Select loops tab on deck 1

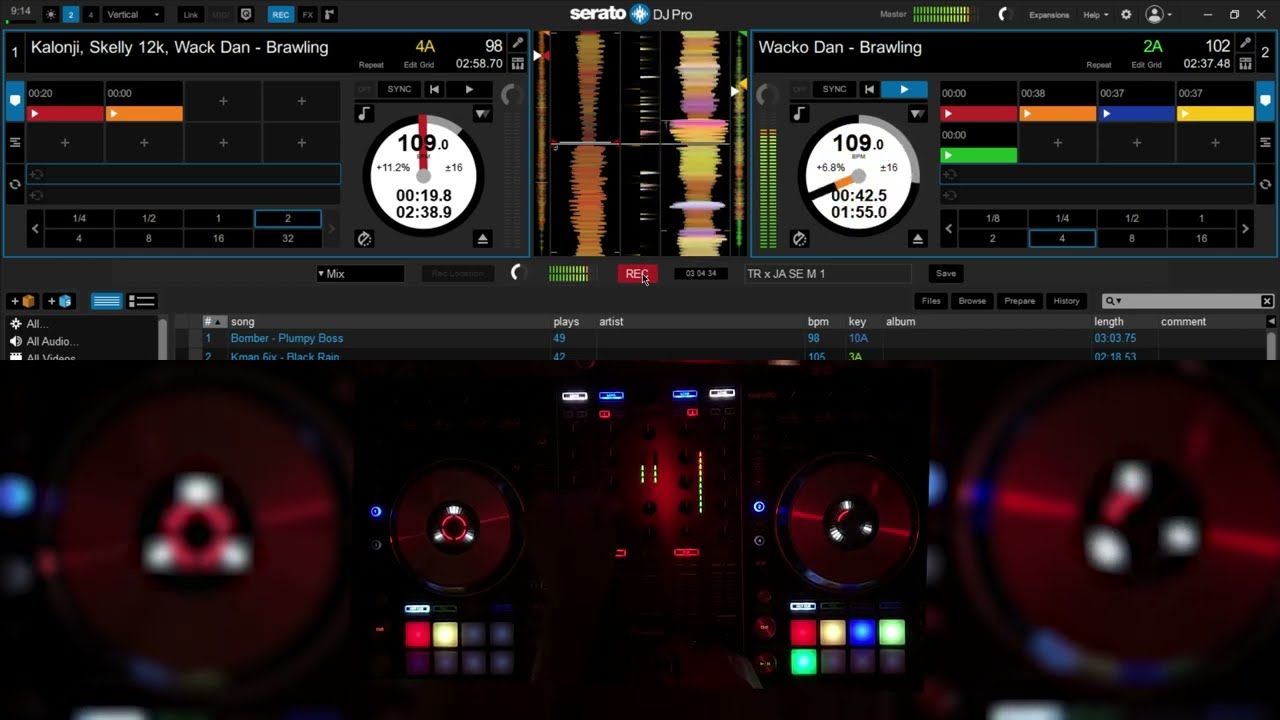click(x=14, y=184)
